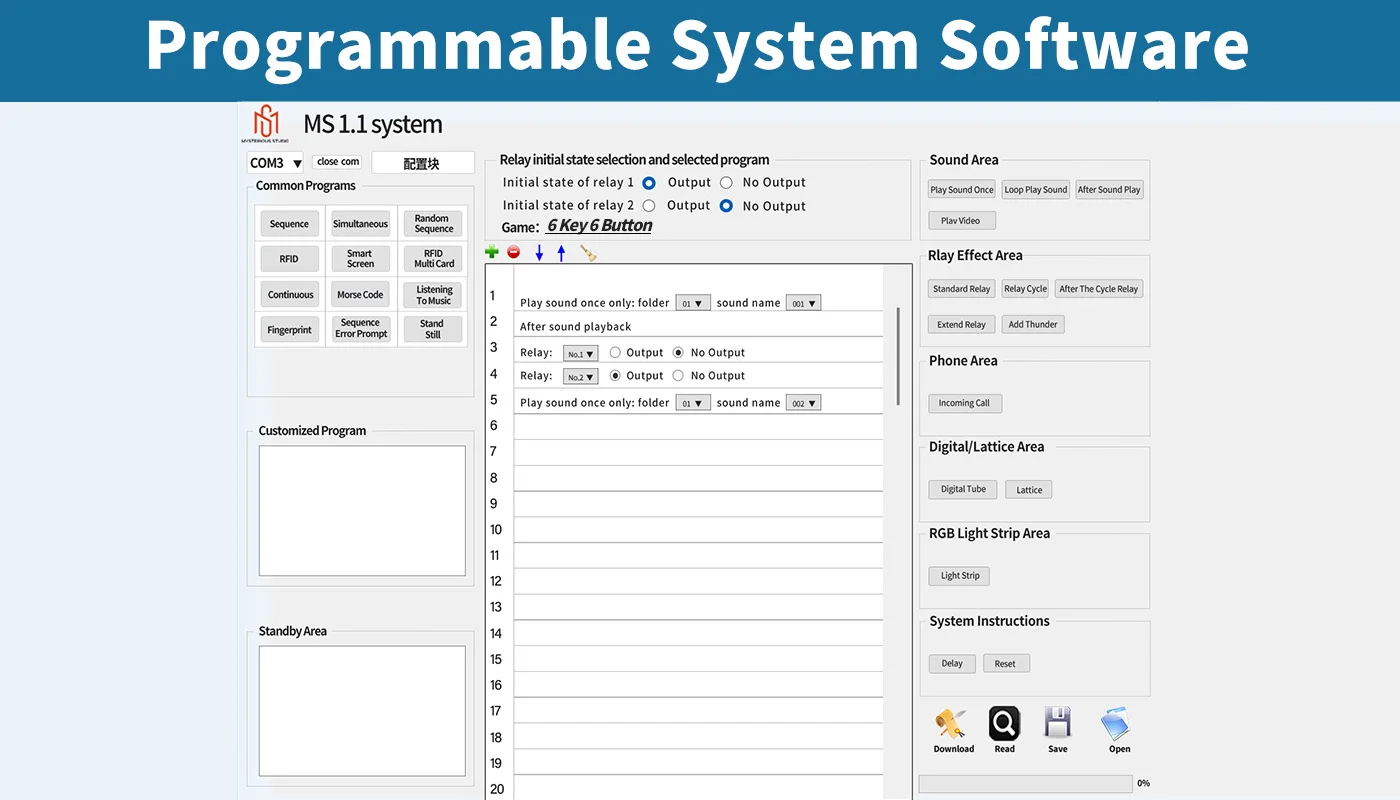
Task: Open the sound name 001 dropdown
Action: click(x=803, y=303)
